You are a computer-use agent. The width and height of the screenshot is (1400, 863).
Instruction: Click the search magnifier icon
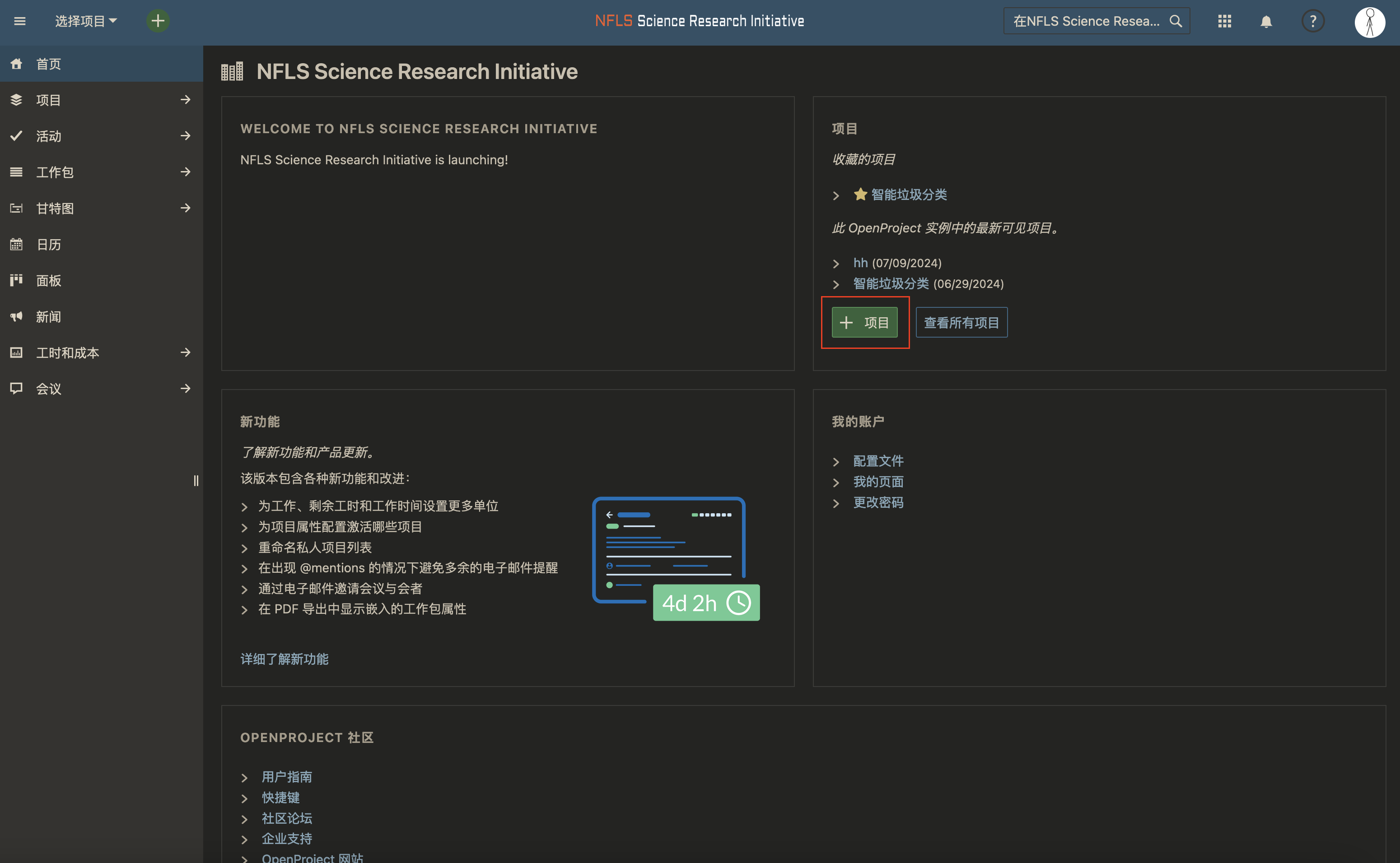pyautogui.click(x=1176, y=21)
